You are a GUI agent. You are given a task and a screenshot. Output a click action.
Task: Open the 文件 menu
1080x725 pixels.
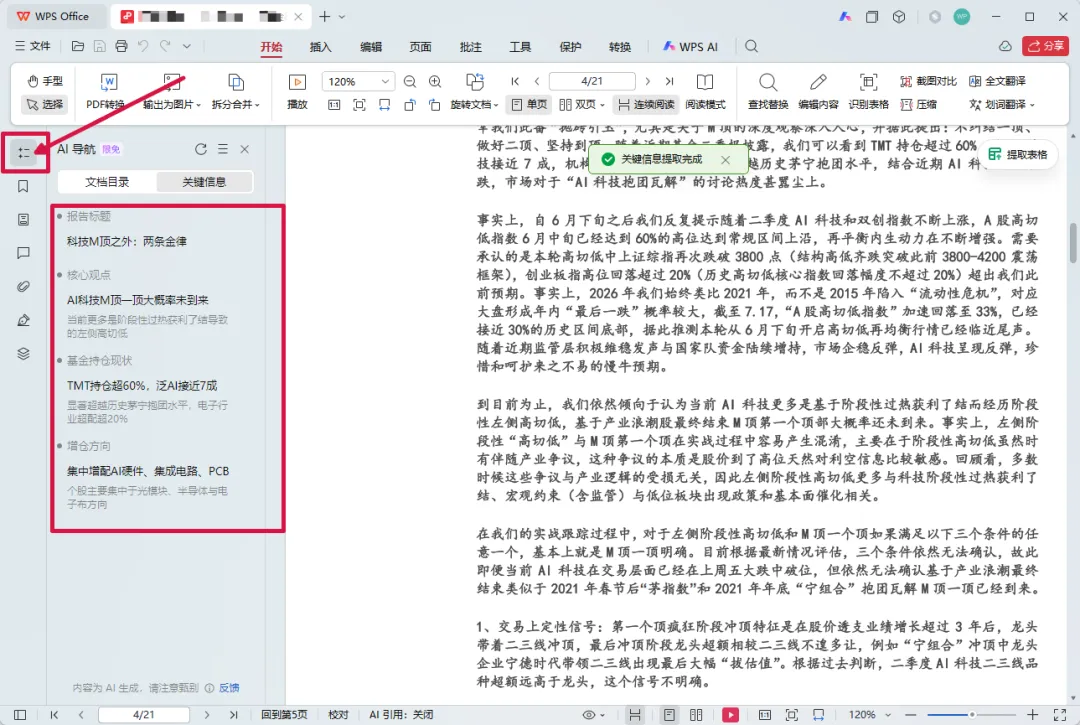pos(33,46)
